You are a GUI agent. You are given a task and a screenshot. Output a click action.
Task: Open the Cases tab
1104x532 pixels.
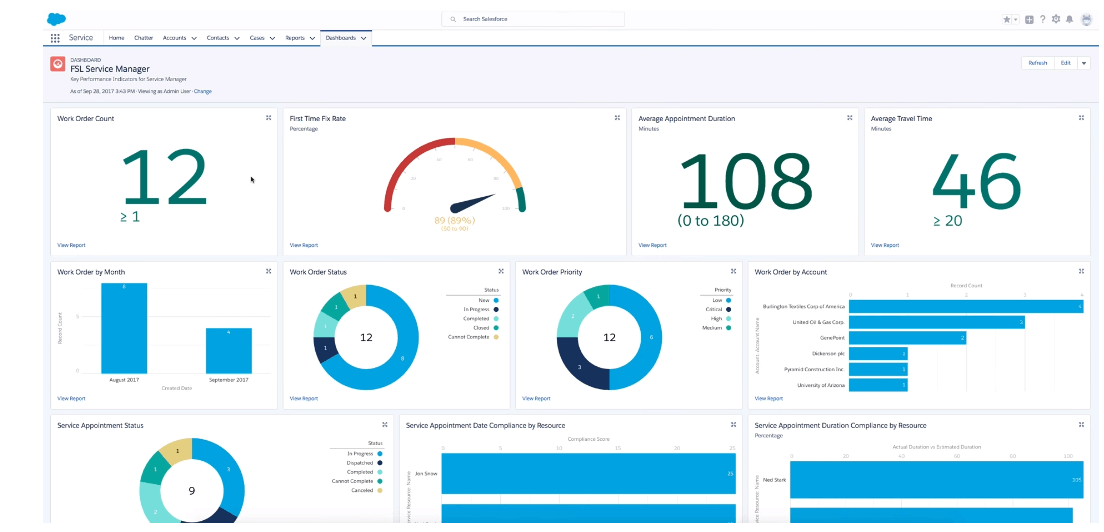point(257,38)
